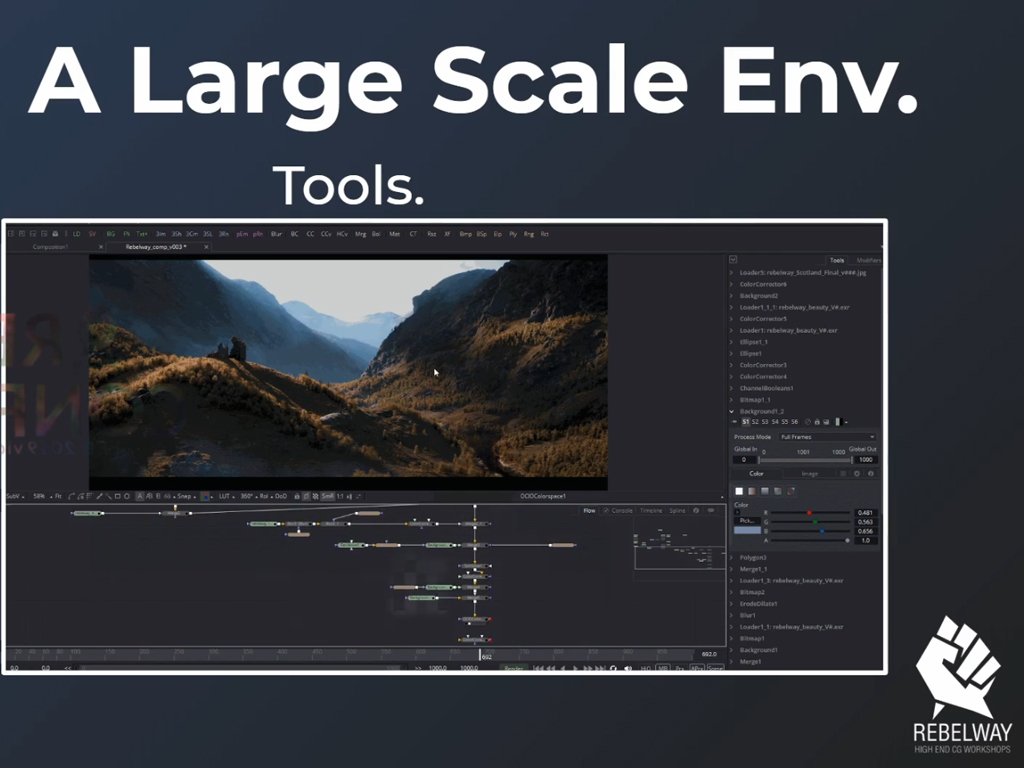
Task: Open the Process Mode dropdown
Action: 827,437
